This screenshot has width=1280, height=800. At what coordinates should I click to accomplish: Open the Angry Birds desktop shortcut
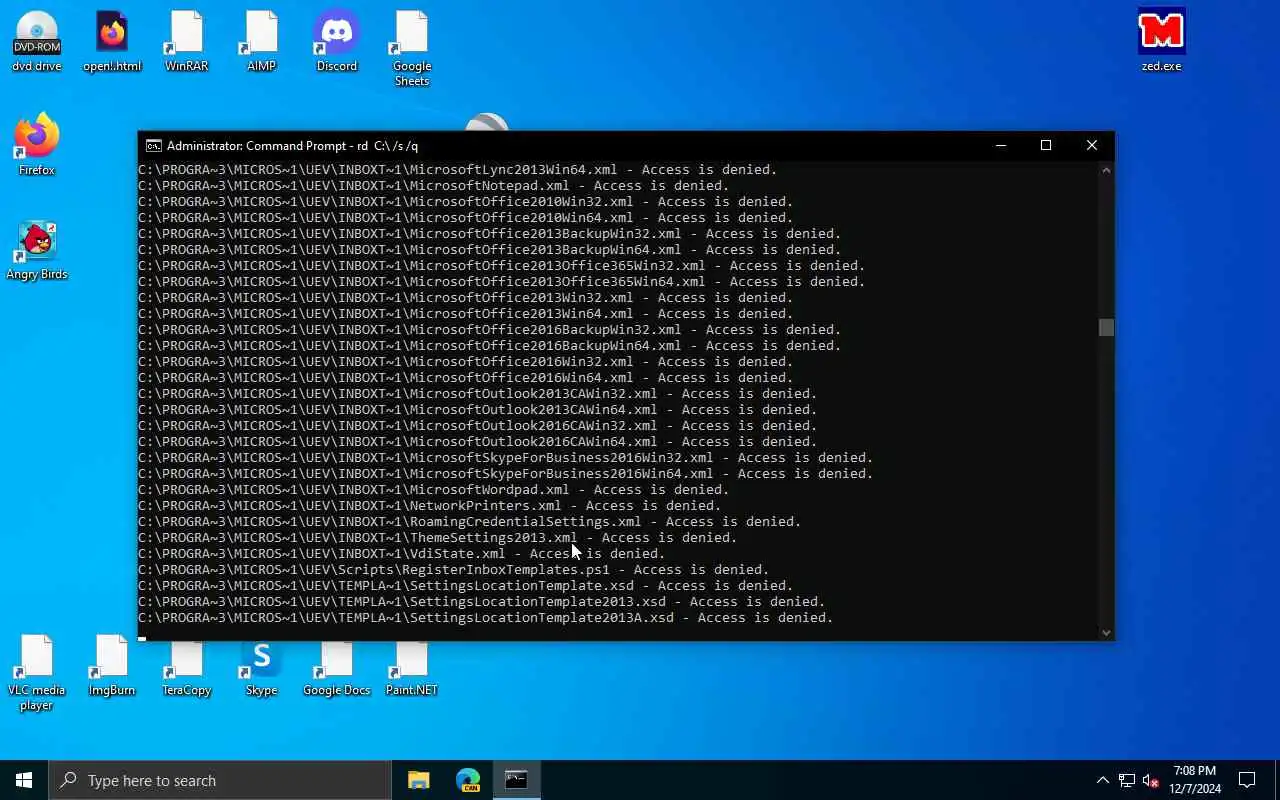[x=37, y=250]
